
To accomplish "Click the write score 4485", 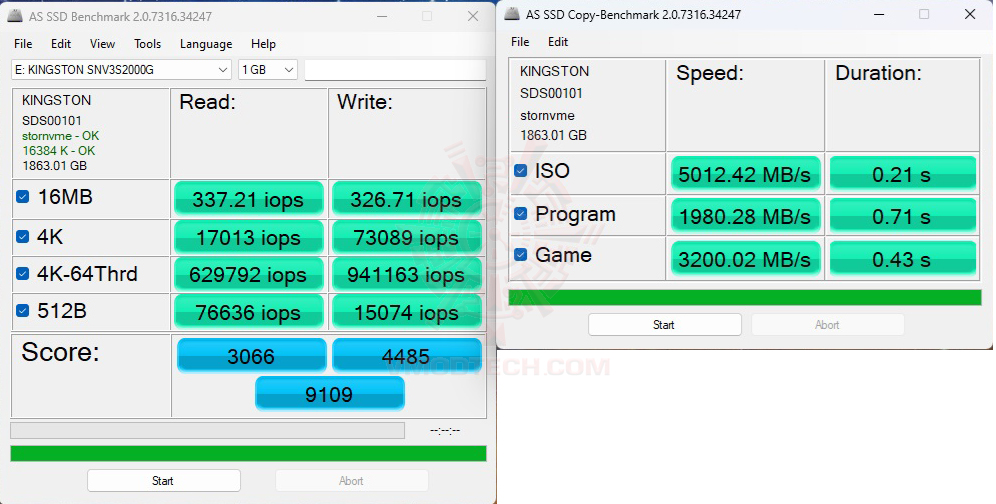I will tap(406, 355).
